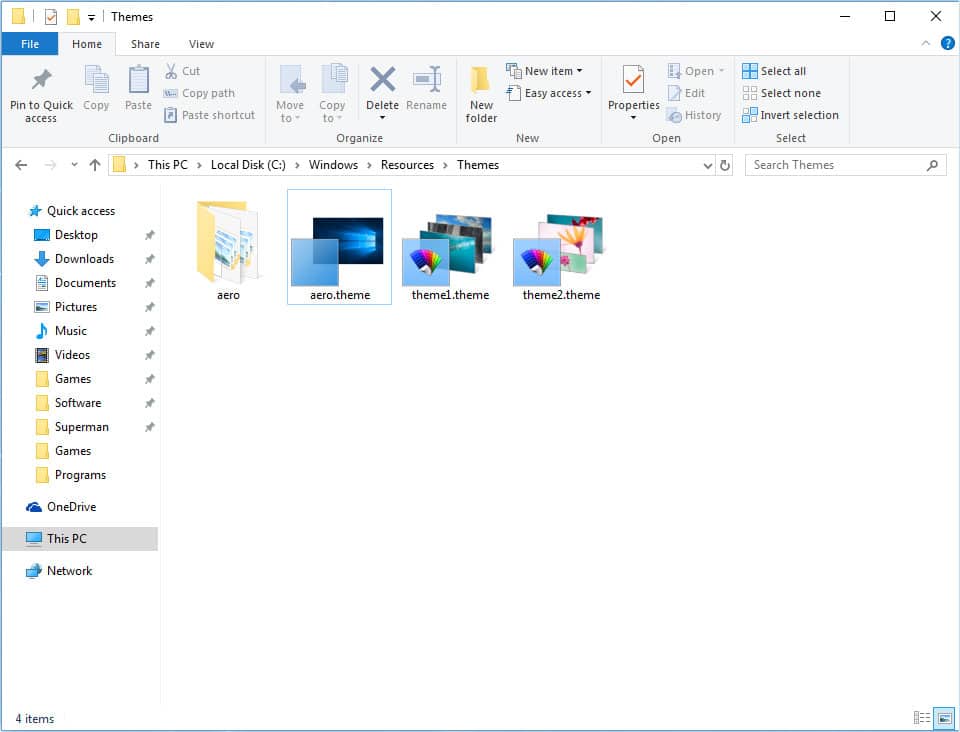Viewport: 960px width, 732px height.
Task: Click This PC breadcrumb in address bar
Action: (168, 165)
